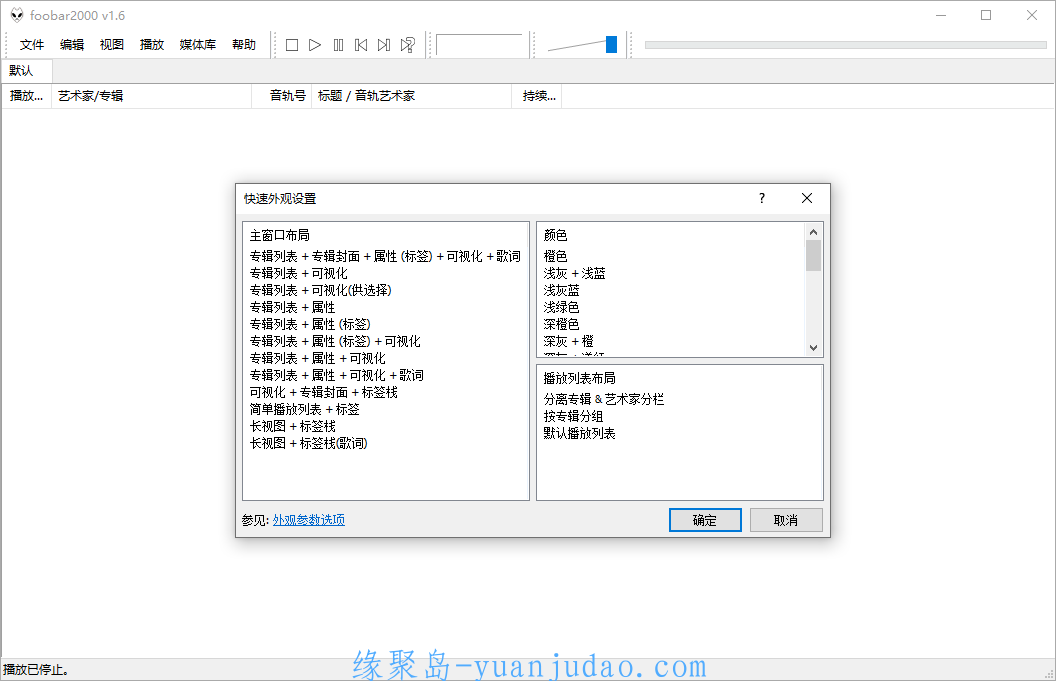Switch to the 默认 playlist tab
The image size is (1056, 681).
(x=27, y=71)
